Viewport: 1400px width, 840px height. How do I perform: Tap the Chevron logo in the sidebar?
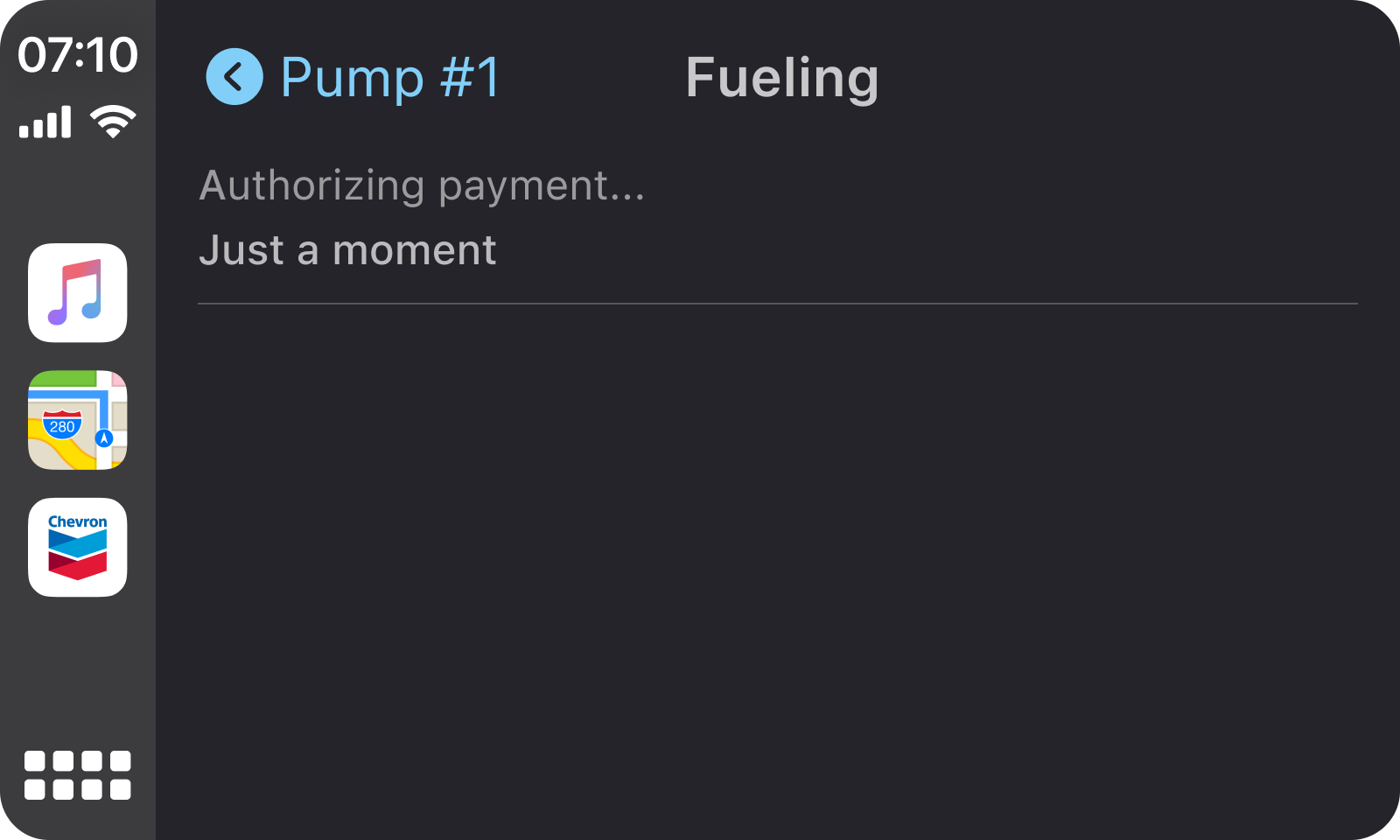pos(78,547)
